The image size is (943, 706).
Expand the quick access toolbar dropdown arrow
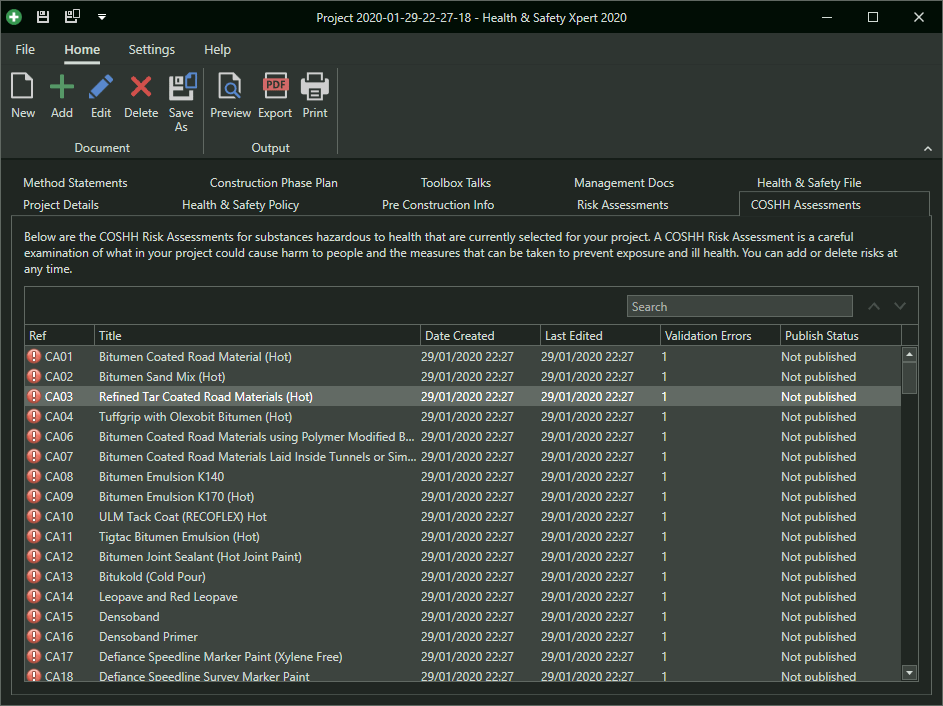coord(102,17)
